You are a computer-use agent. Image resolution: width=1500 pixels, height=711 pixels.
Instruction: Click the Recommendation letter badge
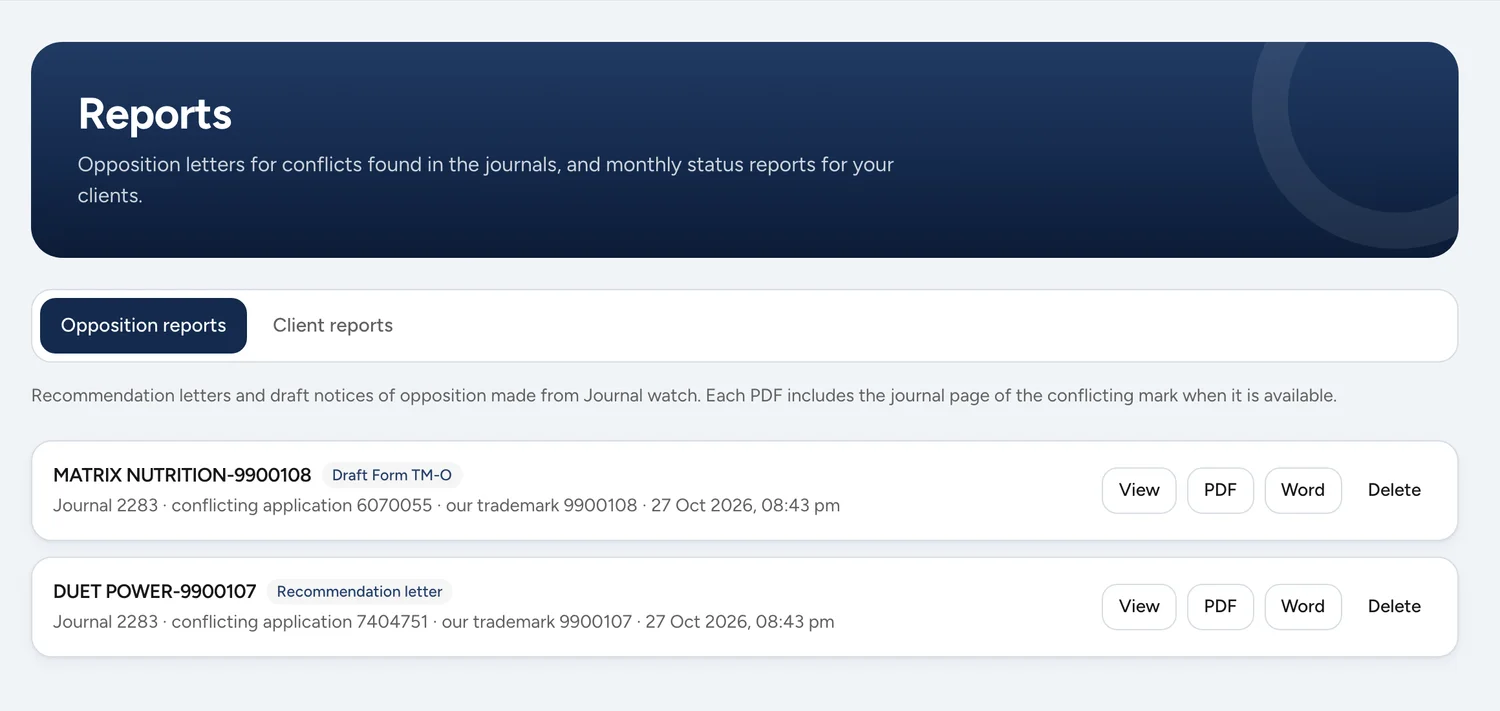pyautogui.click(x=359, y=591)
